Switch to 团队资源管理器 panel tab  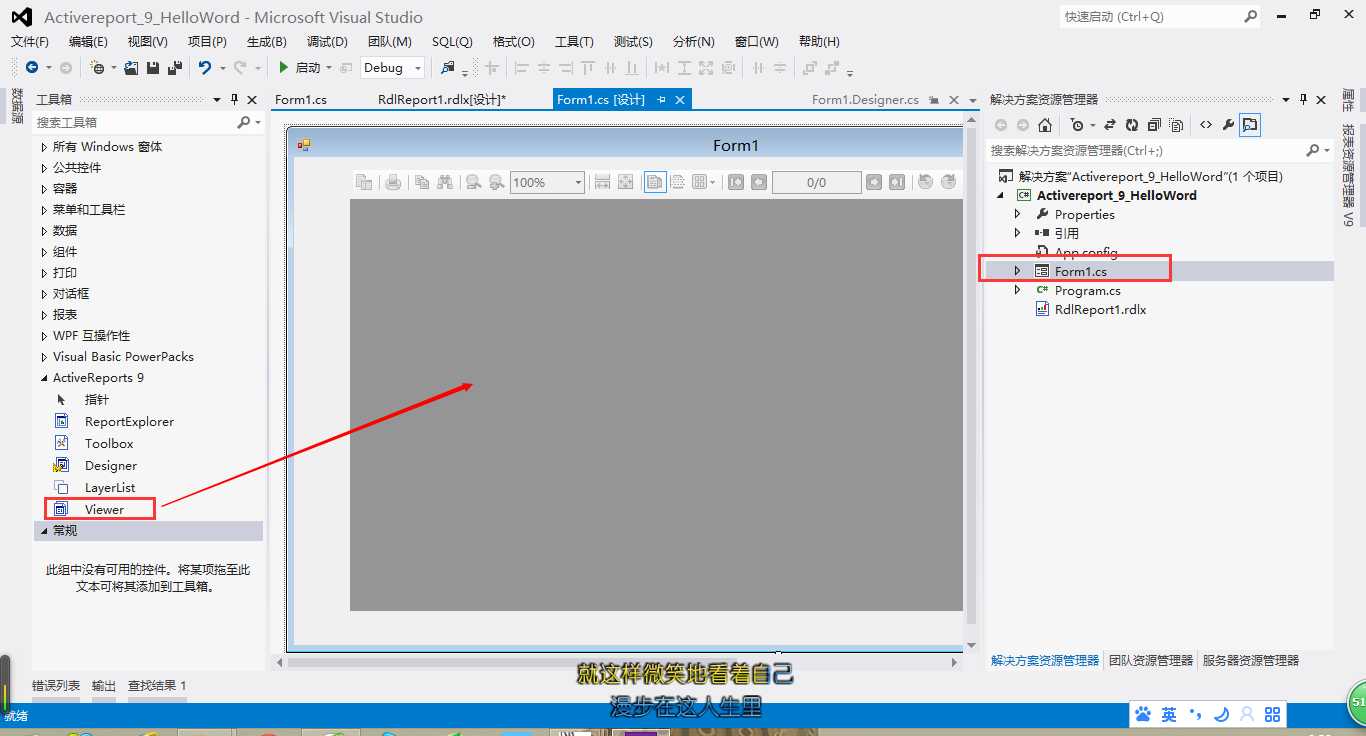pos(1151,661)
